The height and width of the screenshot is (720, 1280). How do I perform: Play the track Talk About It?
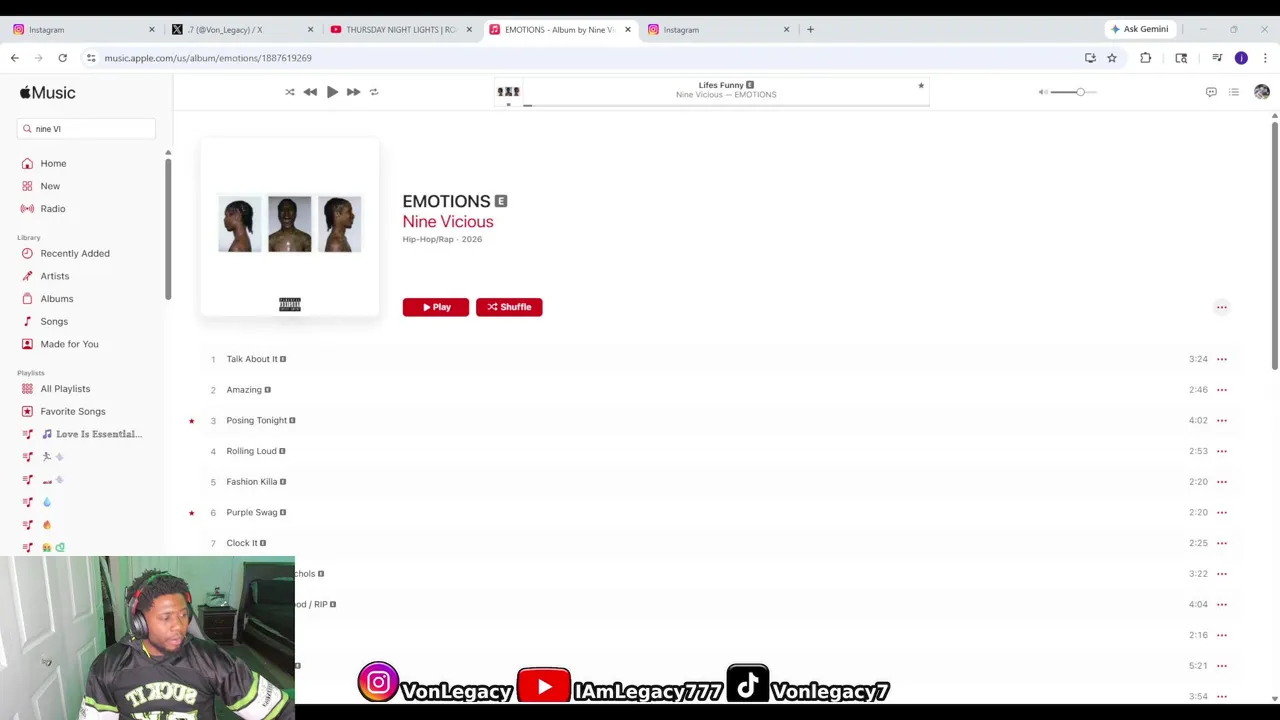(x=252, y=359)
